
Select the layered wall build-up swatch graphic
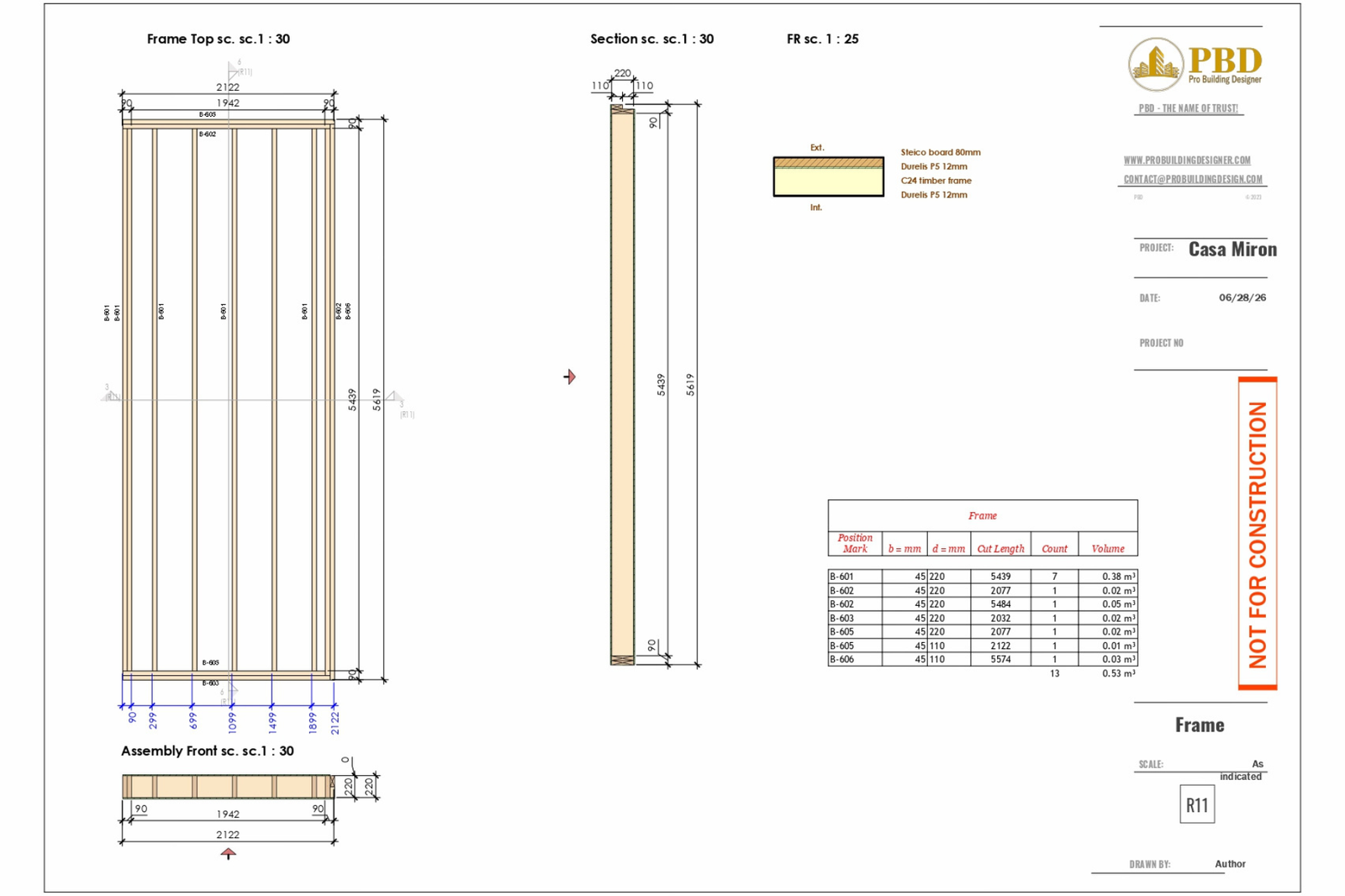click(828, 177)
